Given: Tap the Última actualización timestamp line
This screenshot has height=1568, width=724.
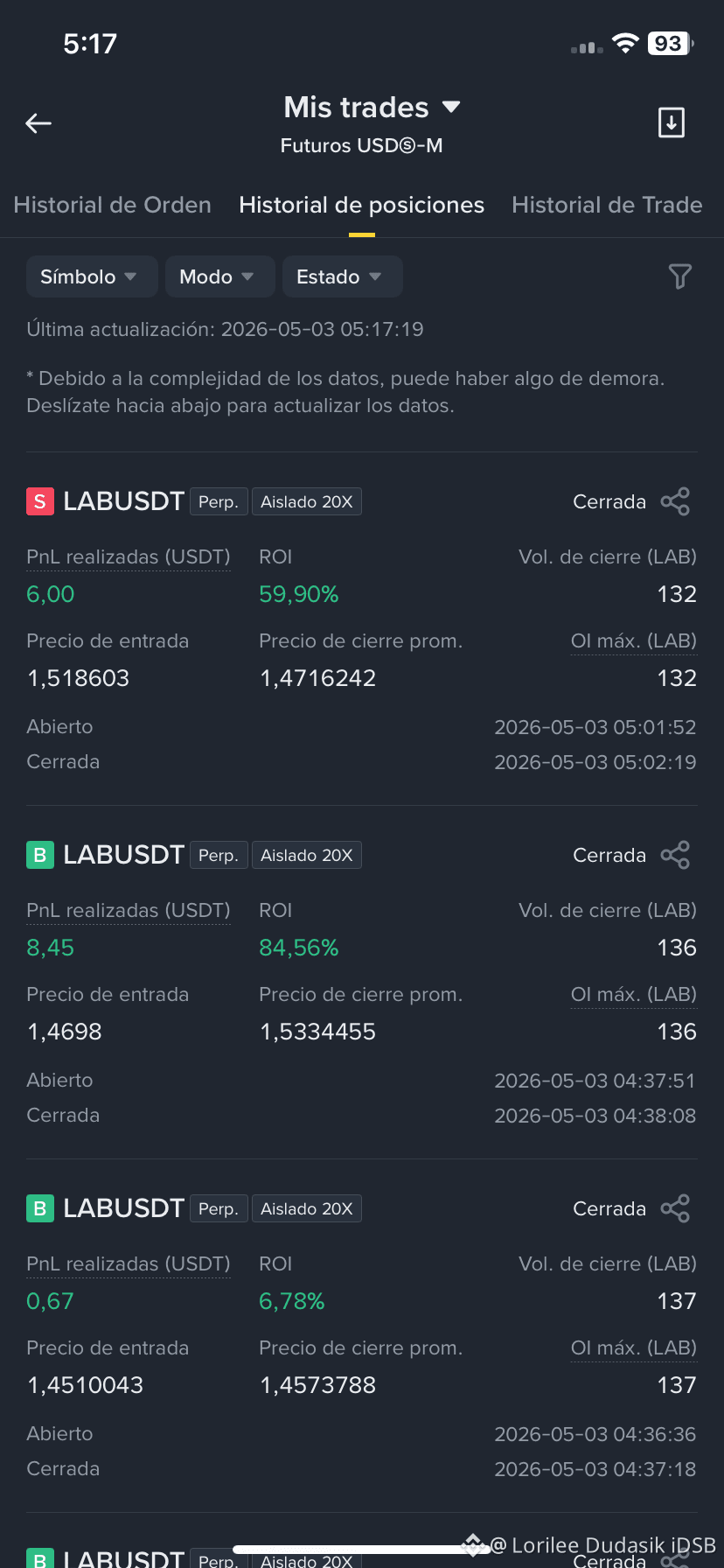Looking at the screenshot, I should click(x=225, y=329).
